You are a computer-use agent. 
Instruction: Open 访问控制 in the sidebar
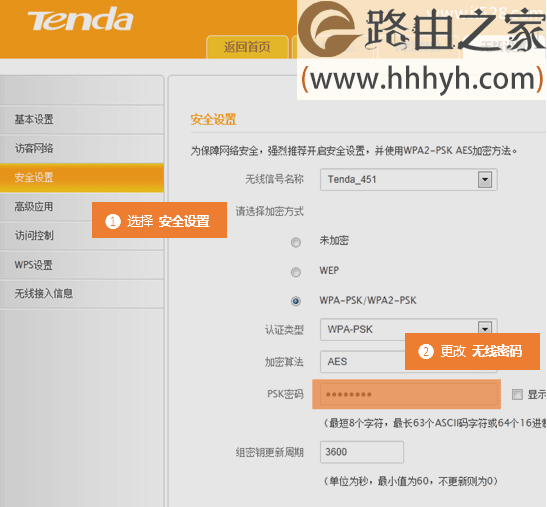[46, 236]
